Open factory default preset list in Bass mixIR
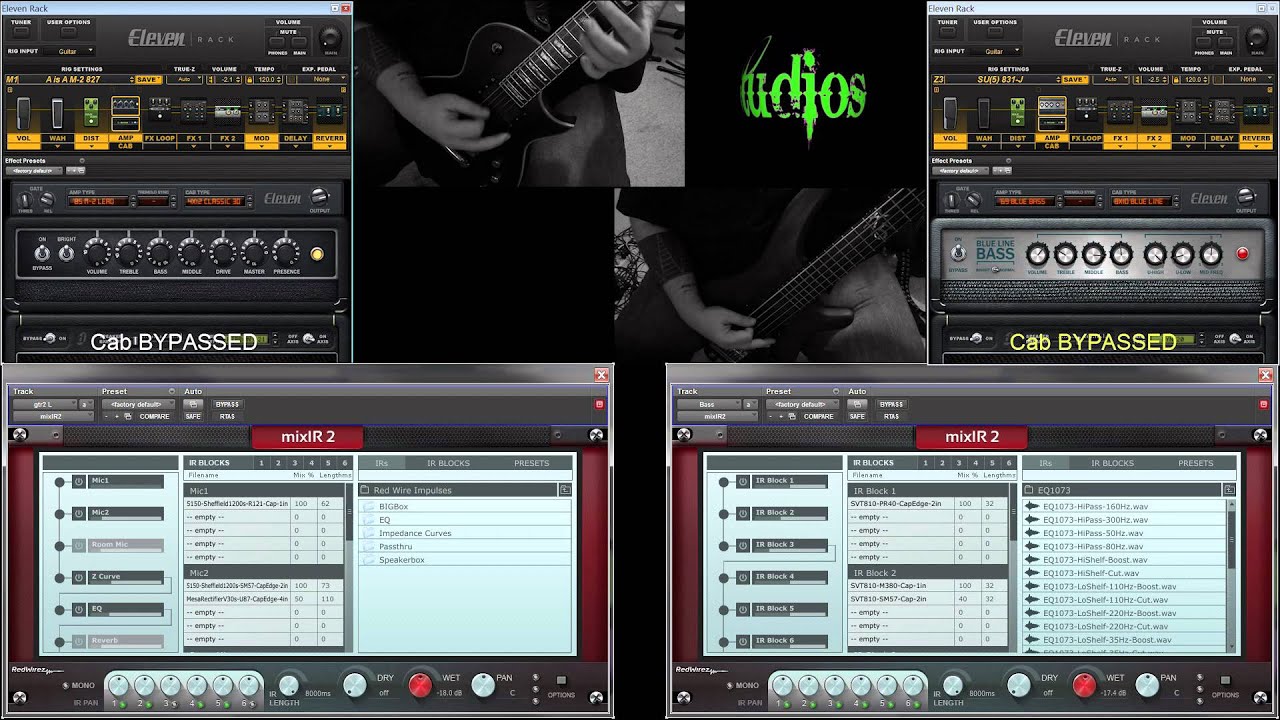 click(x=803, y=404)
